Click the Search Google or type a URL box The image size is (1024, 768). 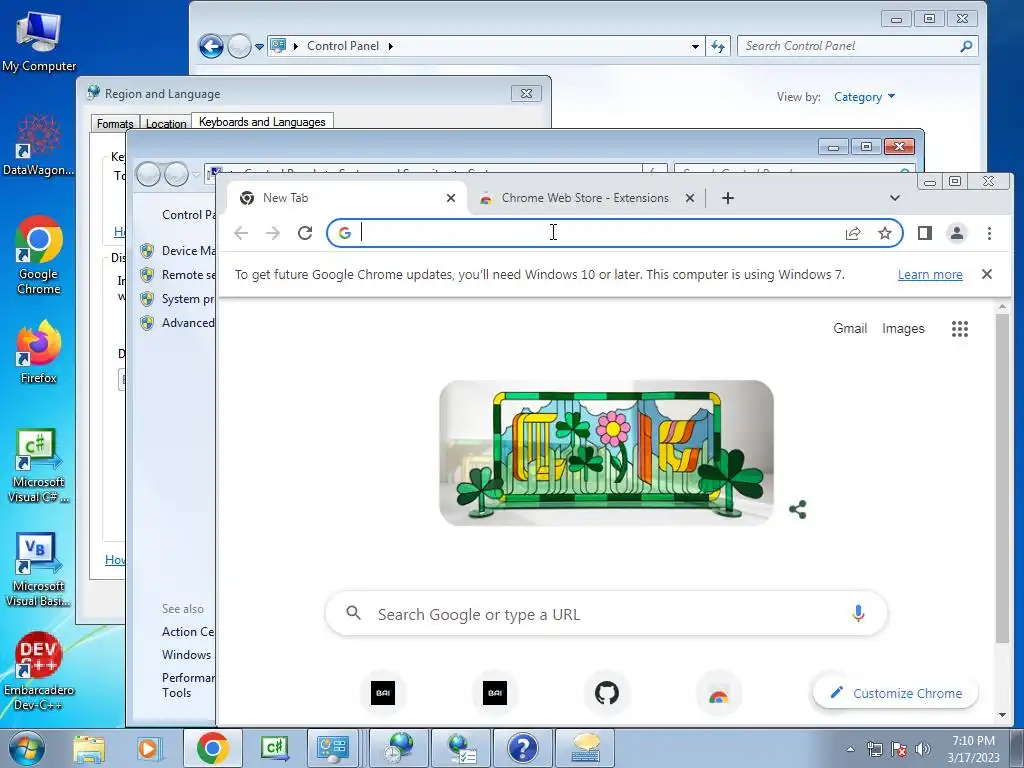[x=606, y=614]
